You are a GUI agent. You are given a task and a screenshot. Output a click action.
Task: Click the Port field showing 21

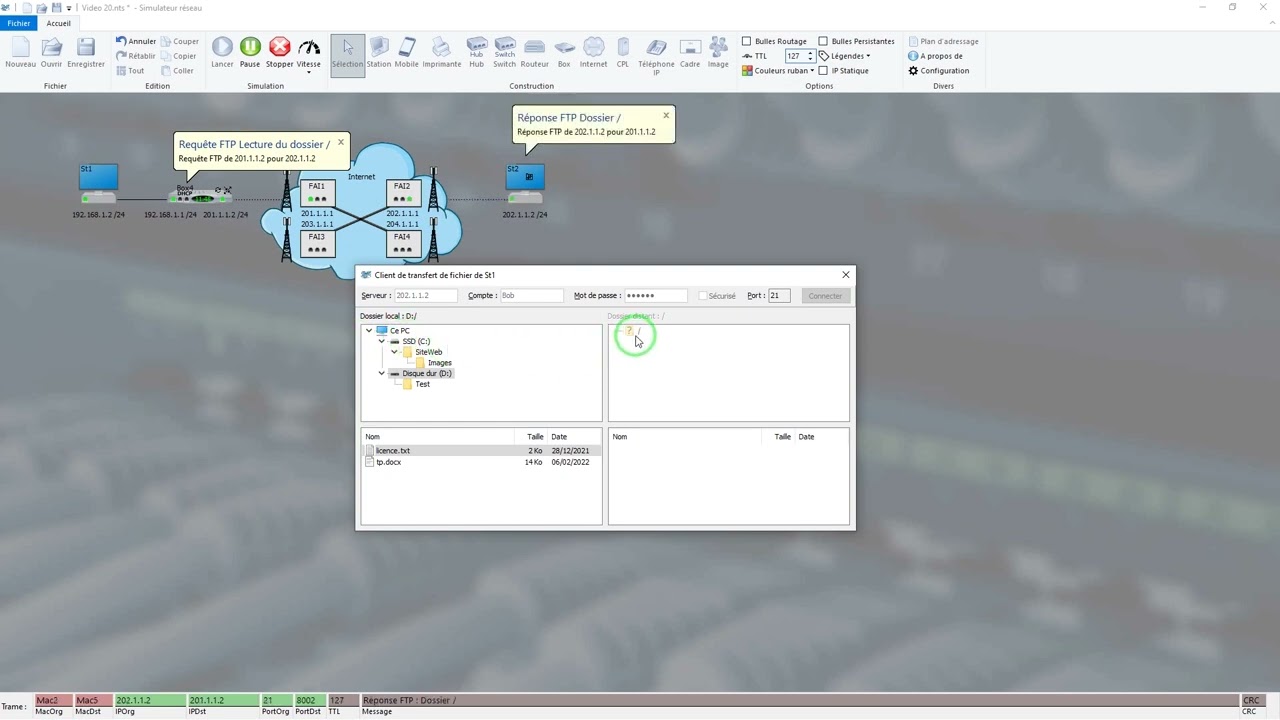click(x=779, y=296)
